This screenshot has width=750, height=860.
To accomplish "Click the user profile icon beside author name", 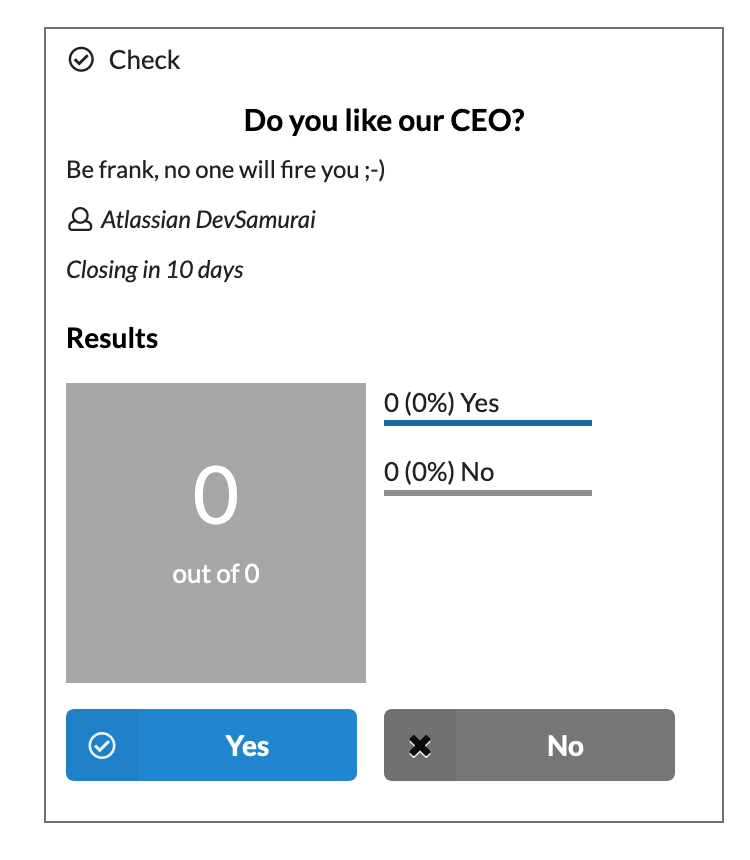I will coord(79,220).
